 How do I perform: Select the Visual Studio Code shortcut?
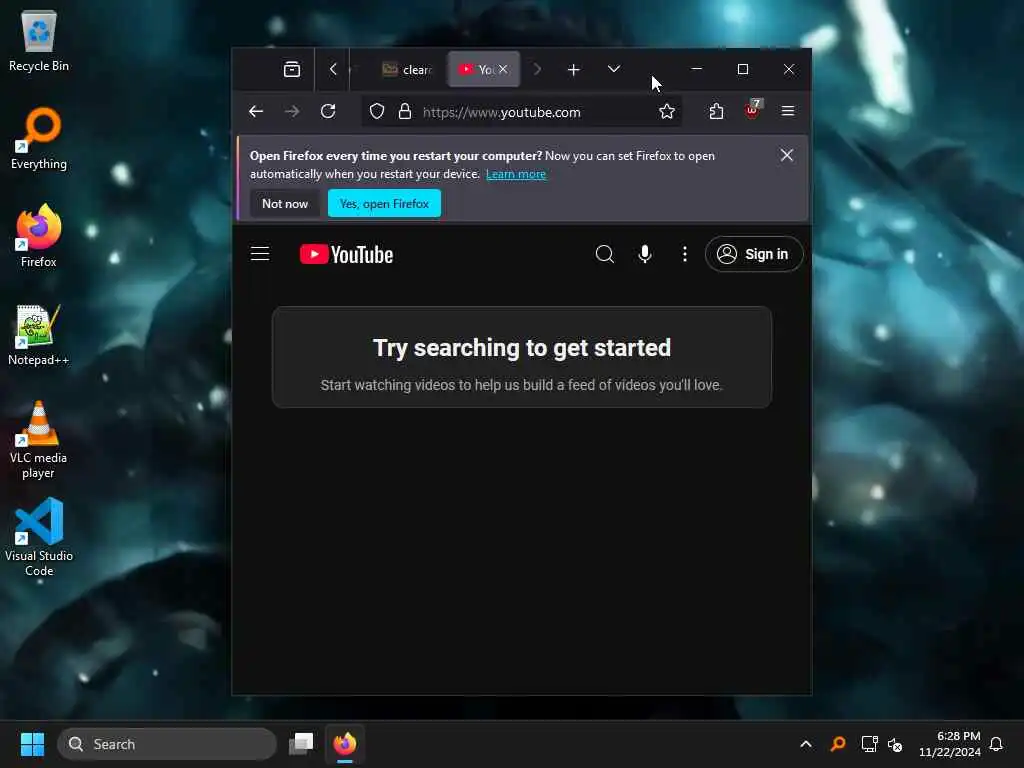tap(39, 537)
